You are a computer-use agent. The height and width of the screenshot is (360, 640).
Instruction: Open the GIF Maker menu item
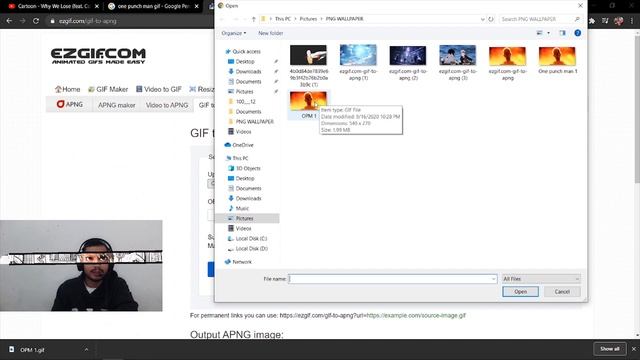pyautogui.click(x=108, y=89)
